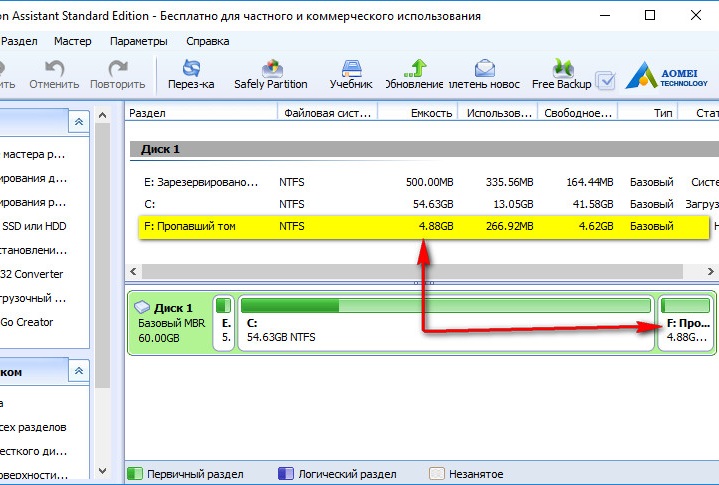The image size is (719, 485).
Task: Click the Диск 1 group header
Action: pos(424,149)
